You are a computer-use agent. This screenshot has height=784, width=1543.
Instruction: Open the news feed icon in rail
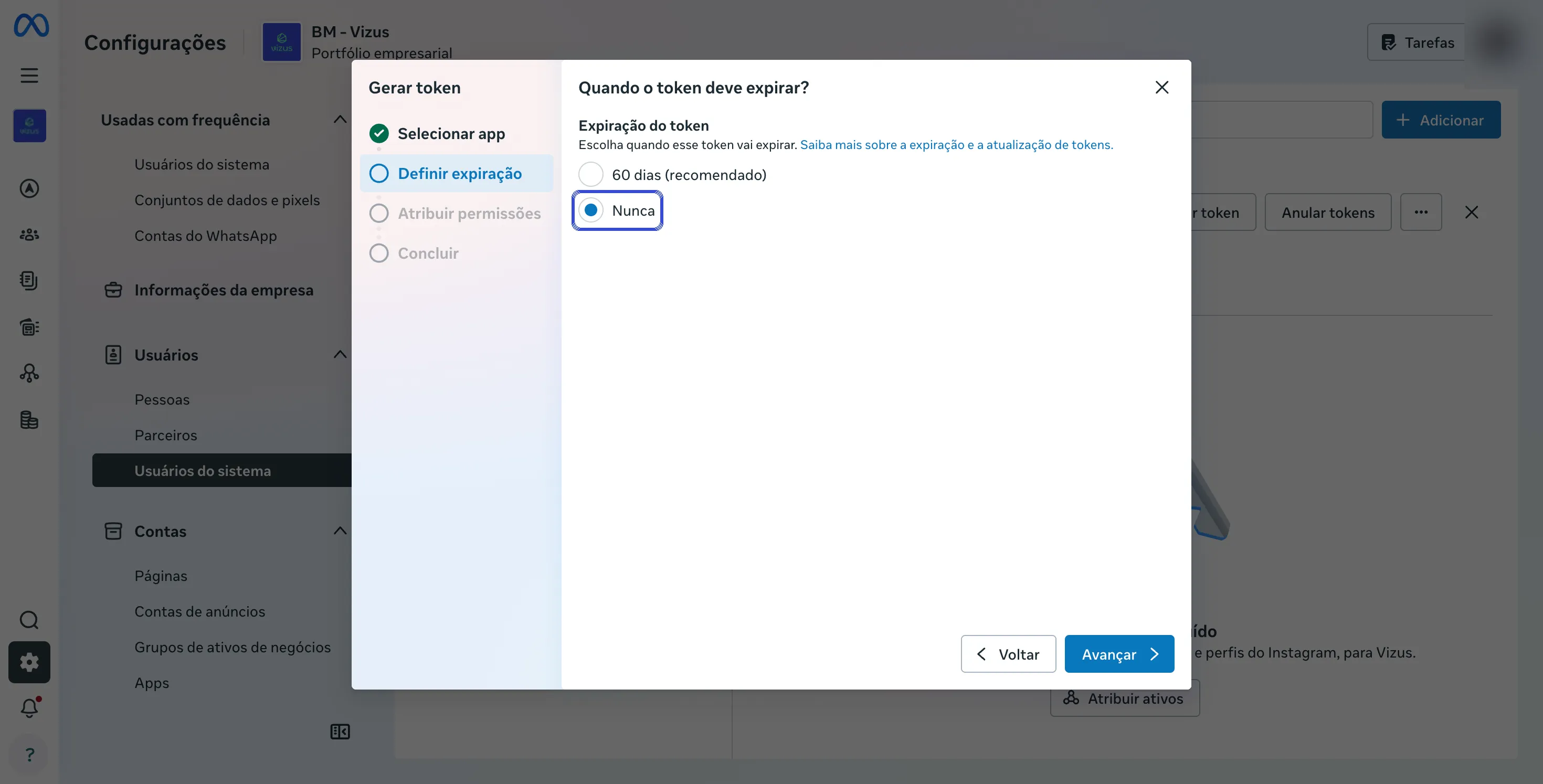click(29, 327)
